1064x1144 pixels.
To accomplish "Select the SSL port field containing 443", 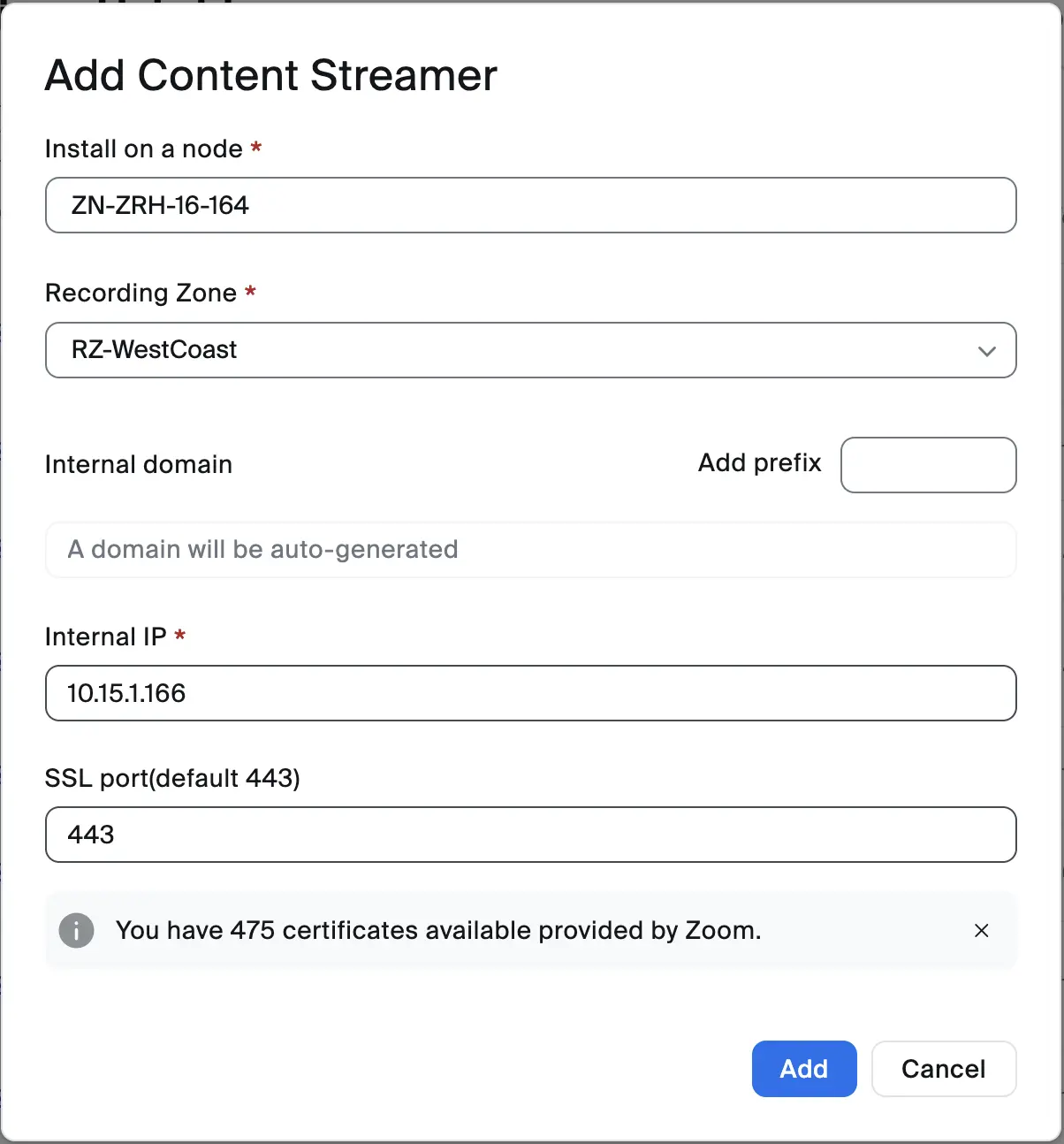I will point(530,835).
